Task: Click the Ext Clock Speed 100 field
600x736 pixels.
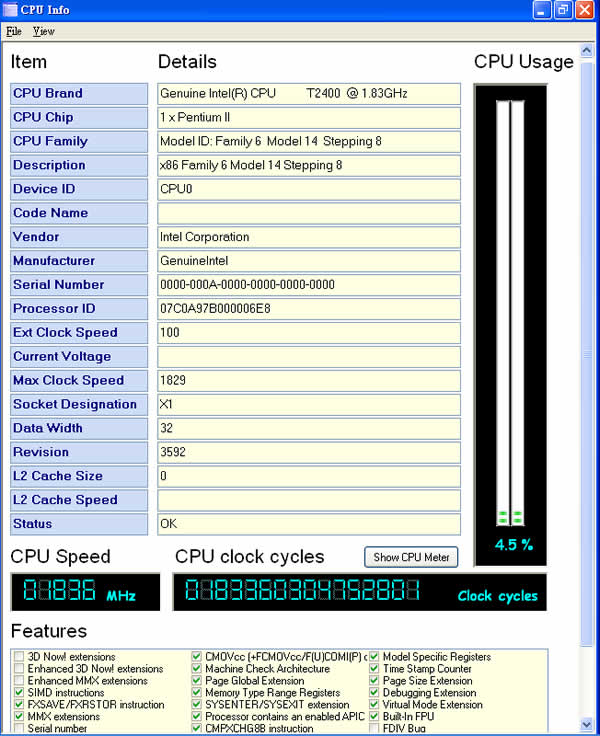Action: 309,333
